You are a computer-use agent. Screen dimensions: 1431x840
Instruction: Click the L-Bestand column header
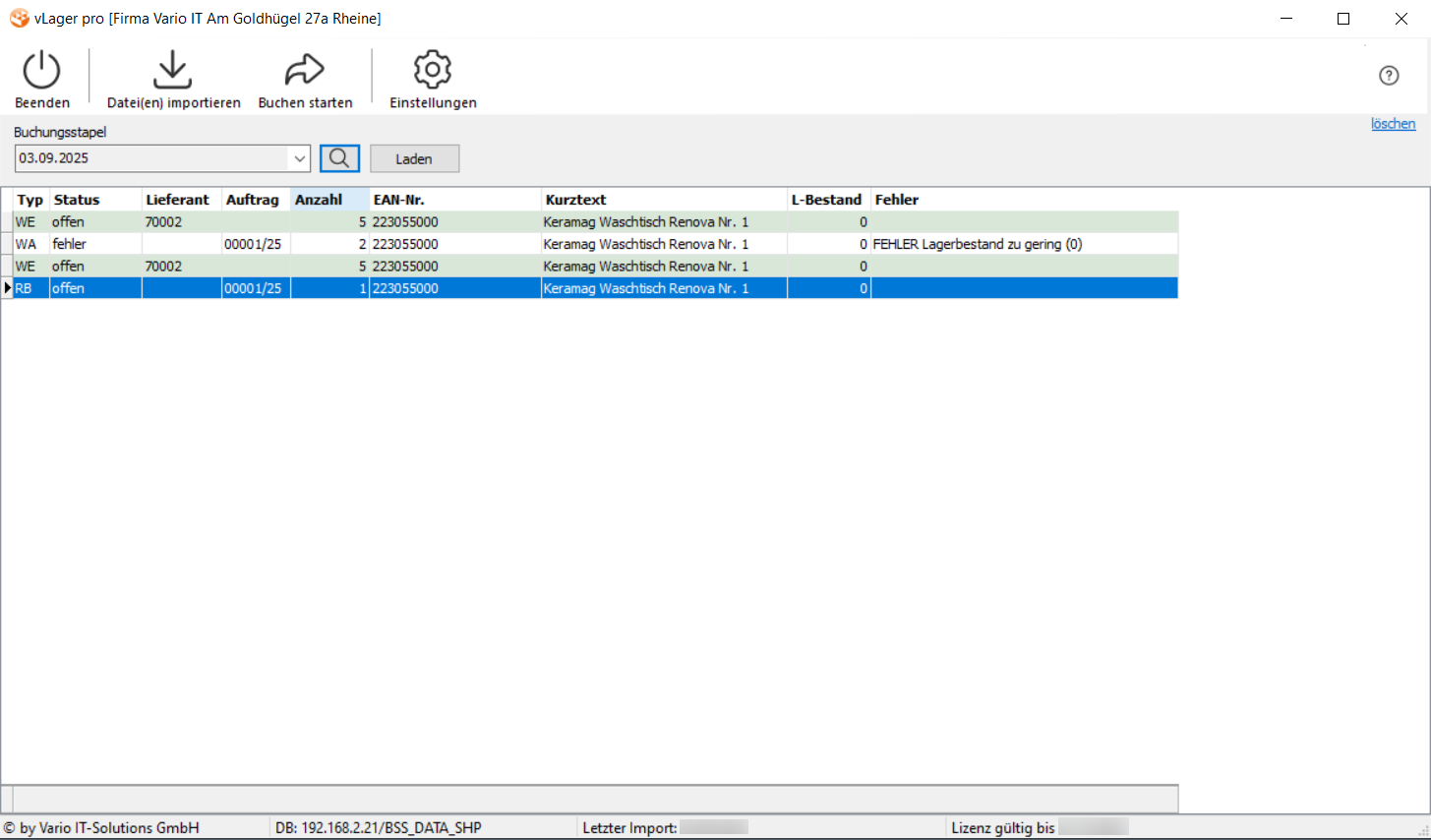tap(828, 200)
